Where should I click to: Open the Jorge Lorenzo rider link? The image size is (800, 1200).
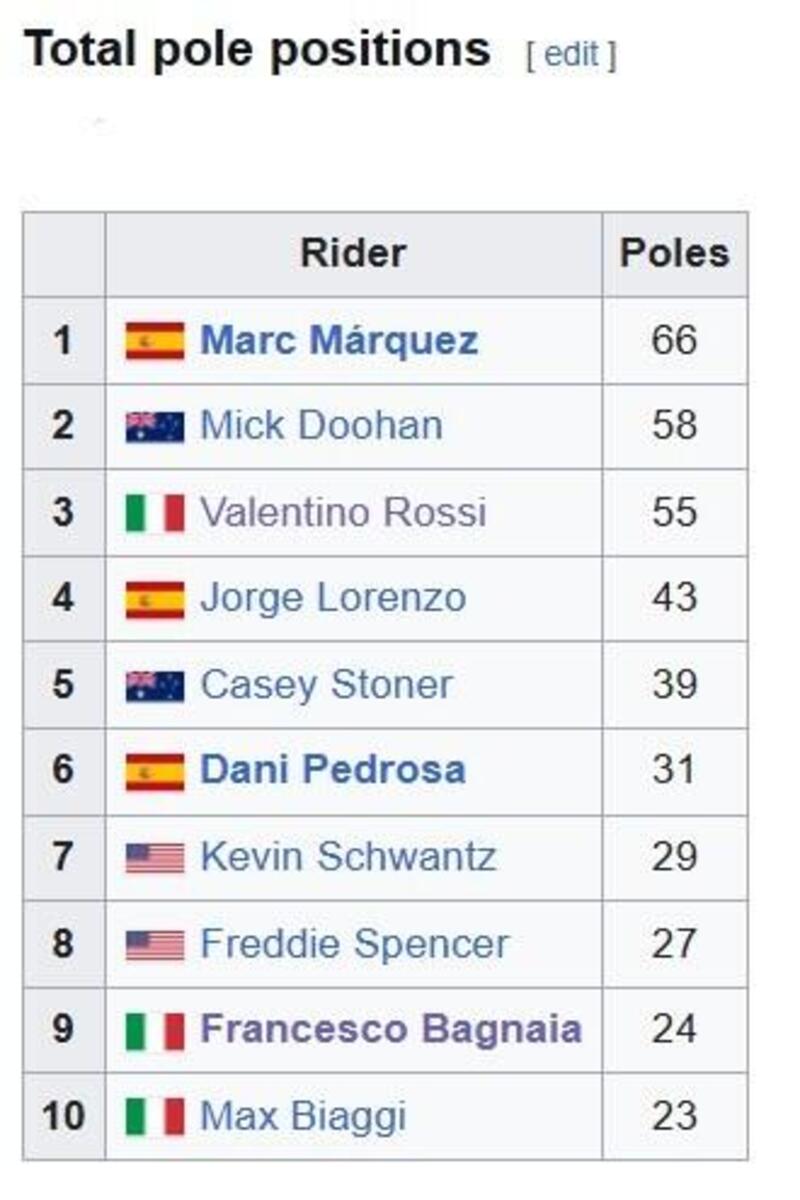[x=333, y=598]
